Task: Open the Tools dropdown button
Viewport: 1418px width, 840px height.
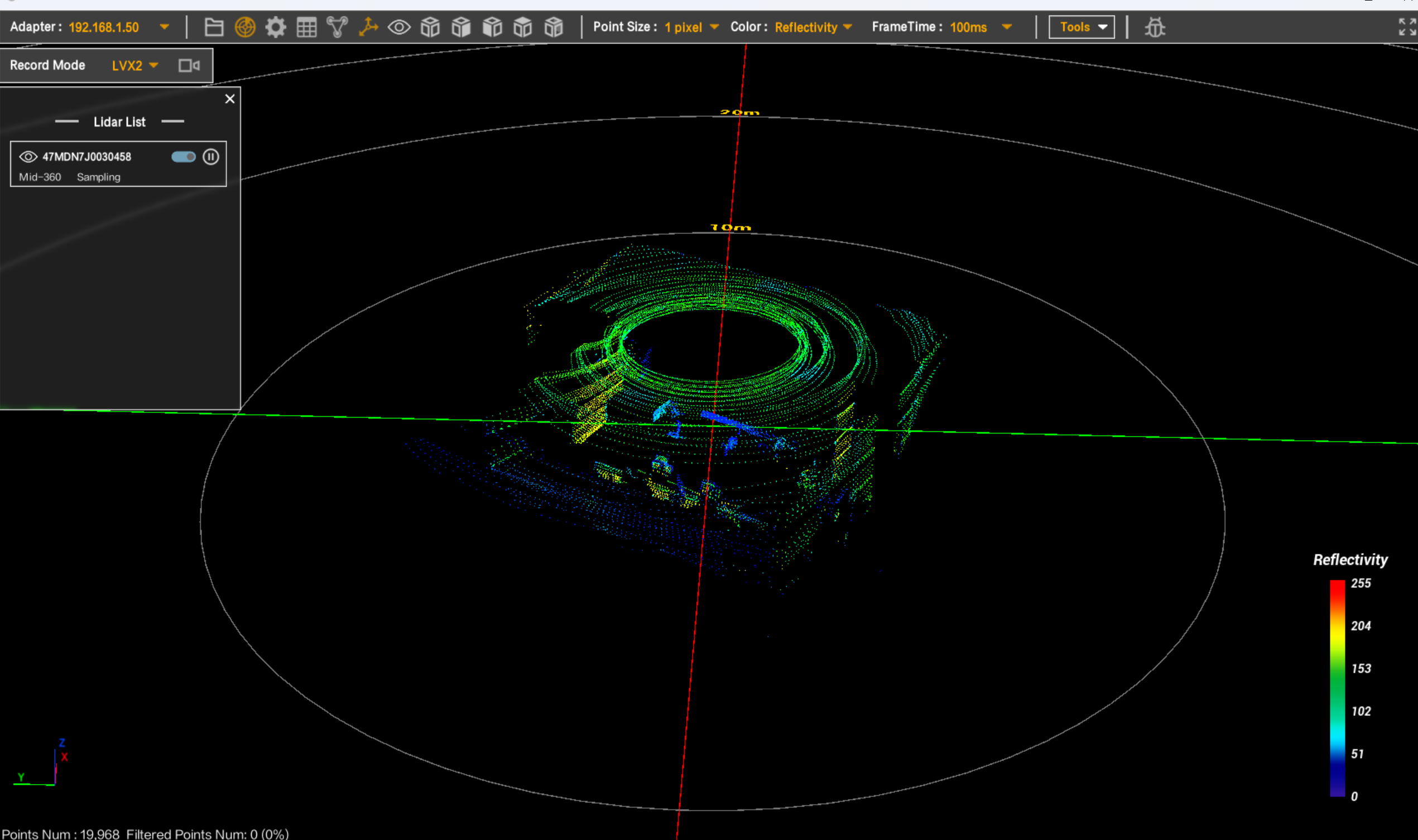Action: coord(1081,27)
